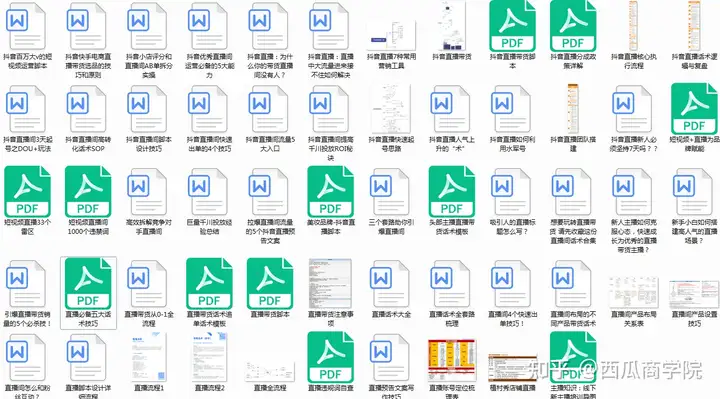
Task: Select the 短视频直播33个雷区 PDF icon
Action: (x=27, y=191)
